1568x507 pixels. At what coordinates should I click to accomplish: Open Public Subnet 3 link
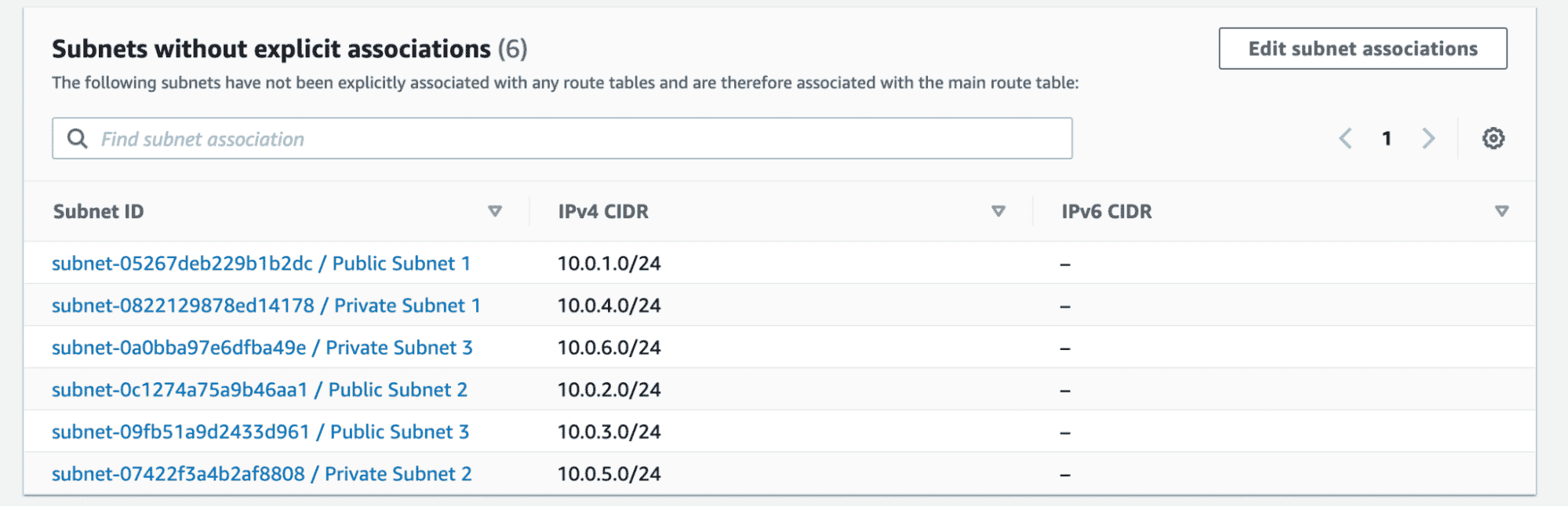coord(260,432)
